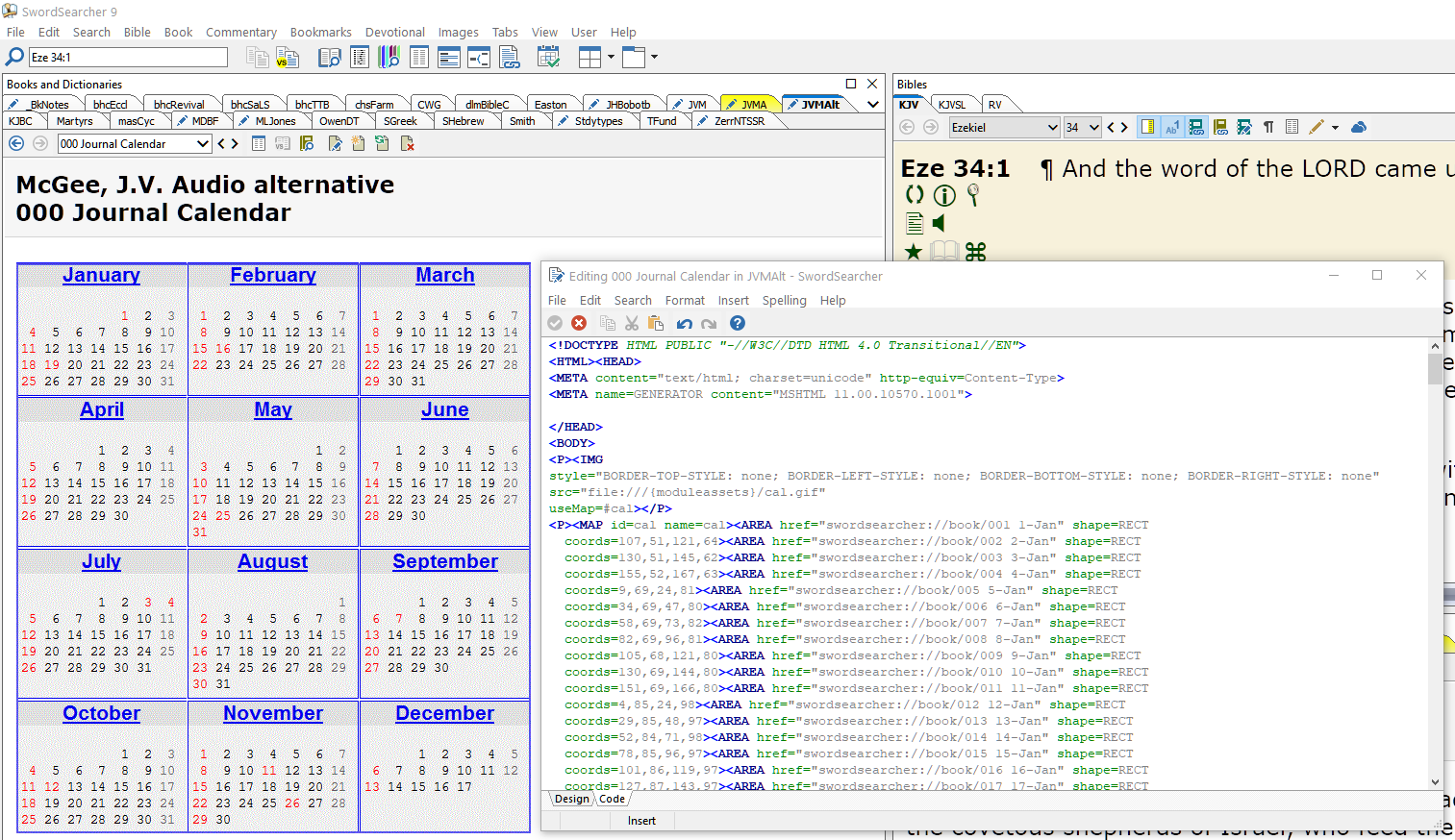
Task: Toggle the Ab1 verse number display button
Action: [1171, 127]
